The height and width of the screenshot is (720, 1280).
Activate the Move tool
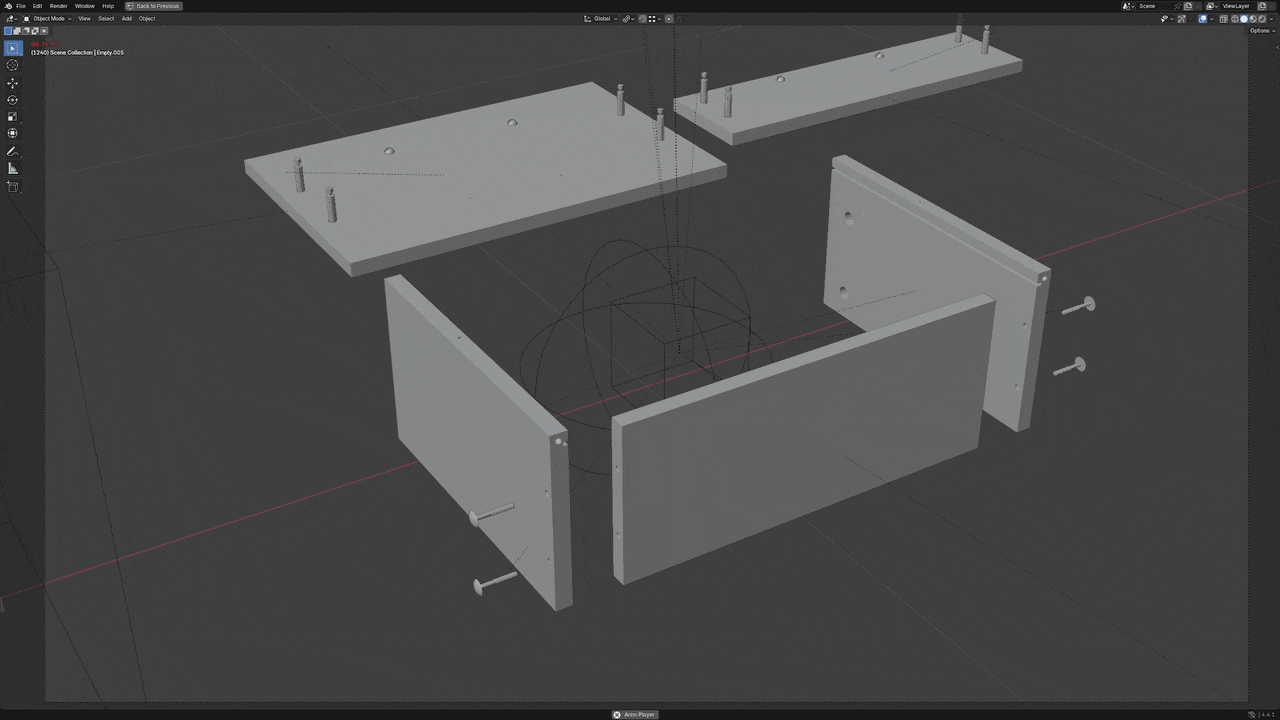point(12,83)
